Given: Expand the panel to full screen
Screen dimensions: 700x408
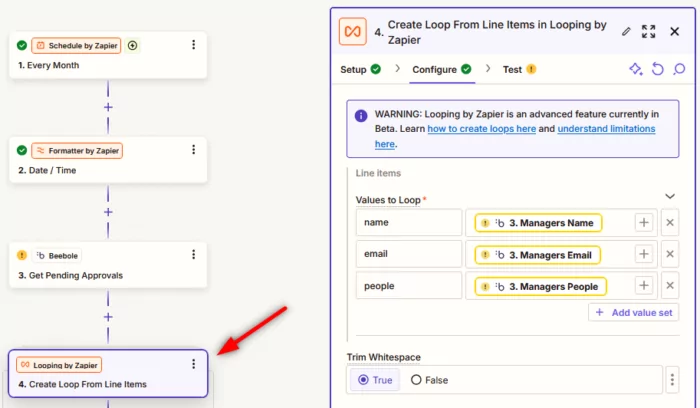Looking at the screenshot, I should tap(648, 31).
